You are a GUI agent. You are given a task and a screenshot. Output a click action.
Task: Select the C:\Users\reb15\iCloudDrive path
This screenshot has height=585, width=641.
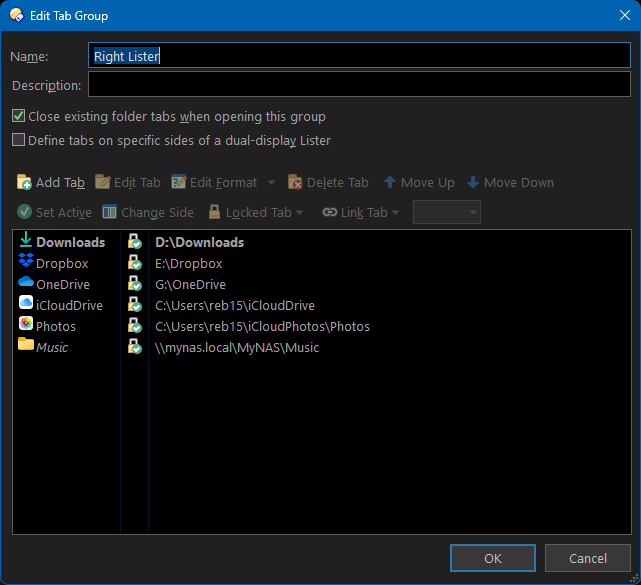click(235, 305)
